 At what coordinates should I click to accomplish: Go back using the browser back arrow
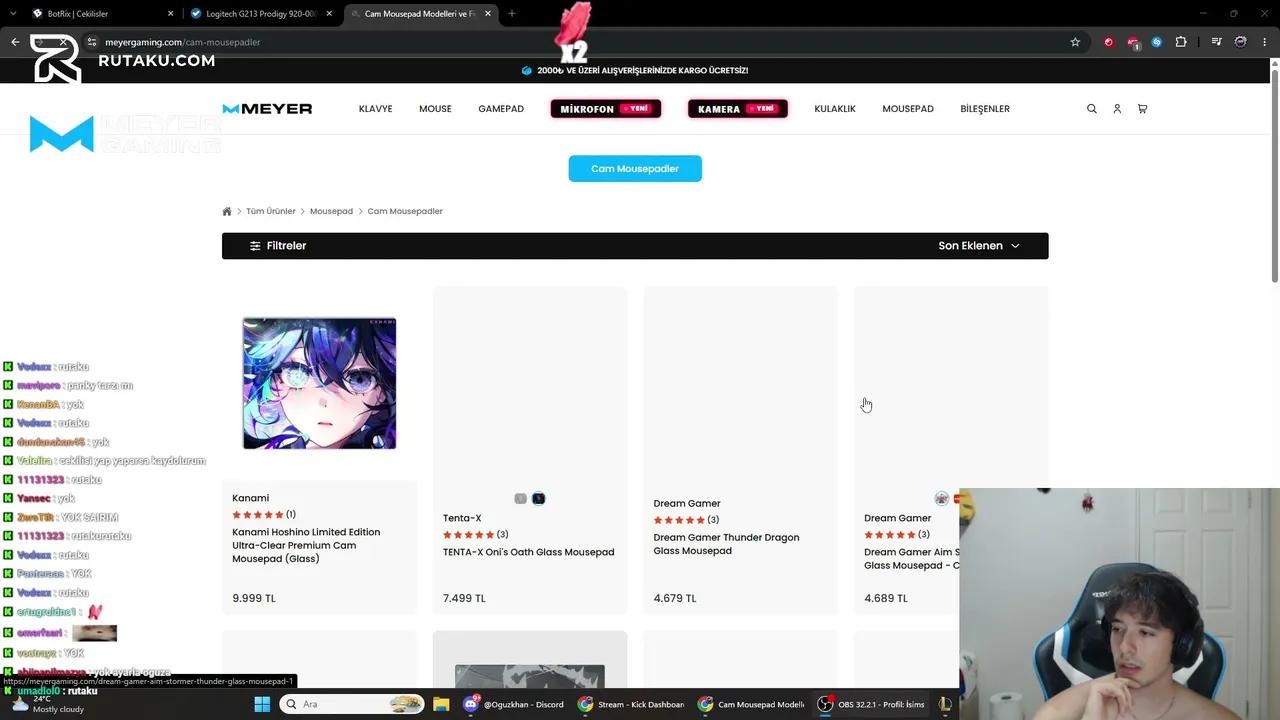click(15, 42)
